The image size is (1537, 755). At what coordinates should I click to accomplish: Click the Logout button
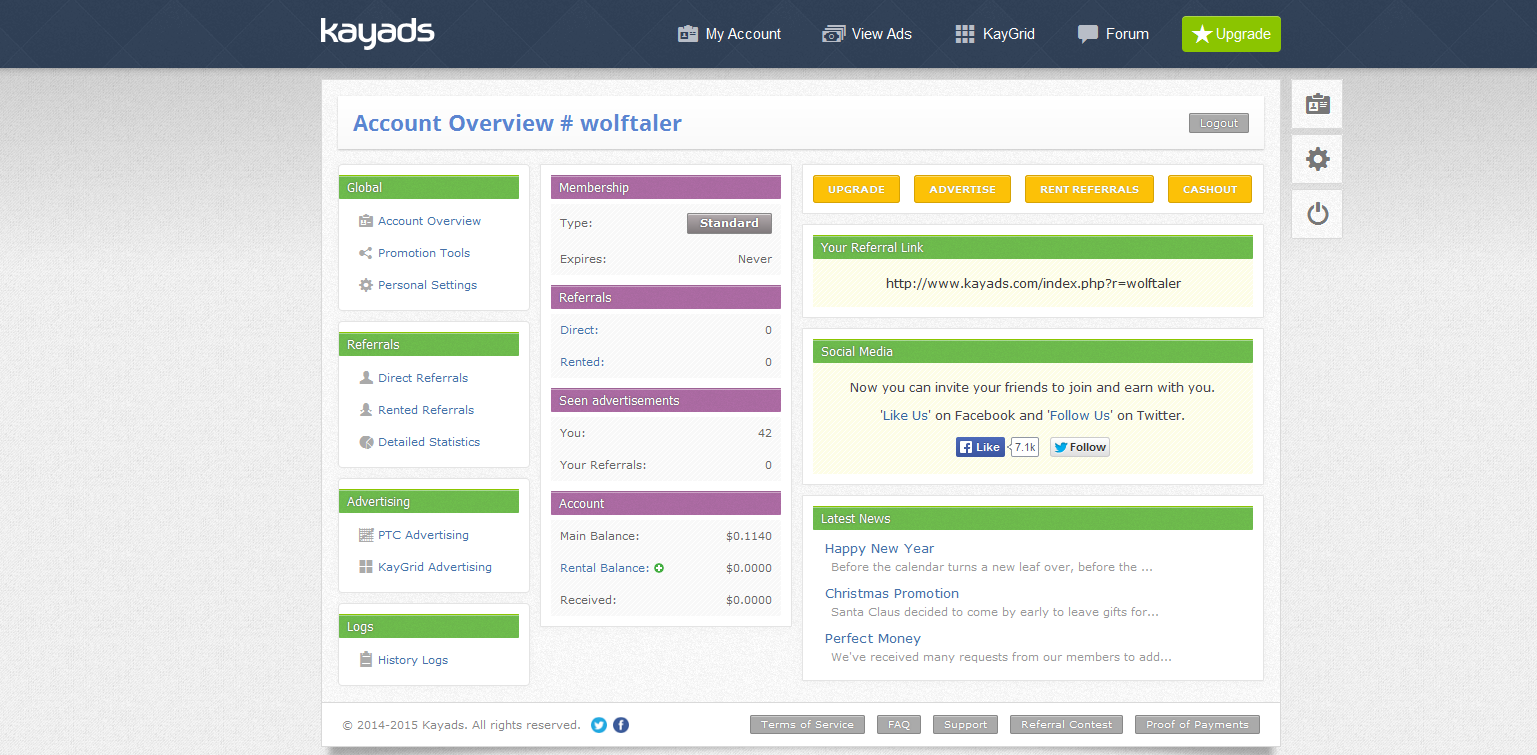1219,123
